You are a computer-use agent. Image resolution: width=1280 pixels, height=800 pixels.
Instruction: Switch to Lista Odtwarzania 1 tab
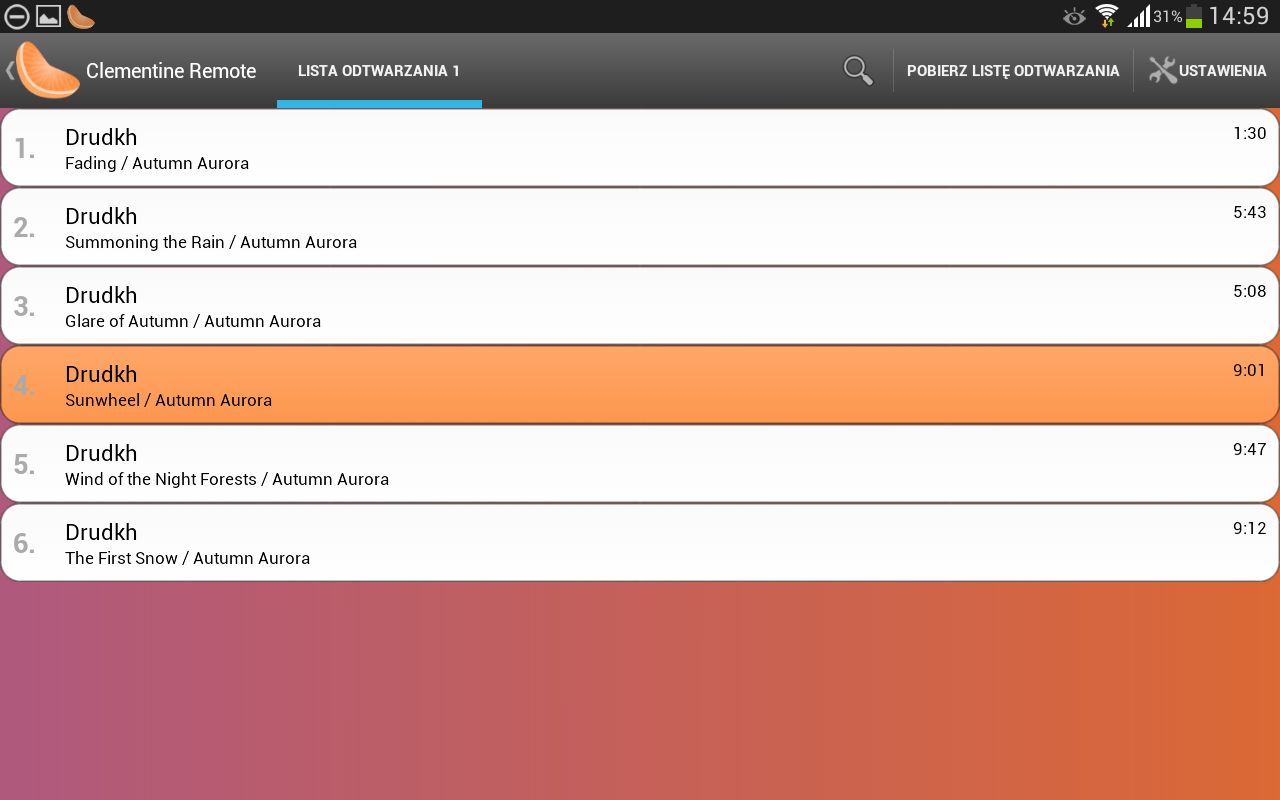tap(379, 71)
